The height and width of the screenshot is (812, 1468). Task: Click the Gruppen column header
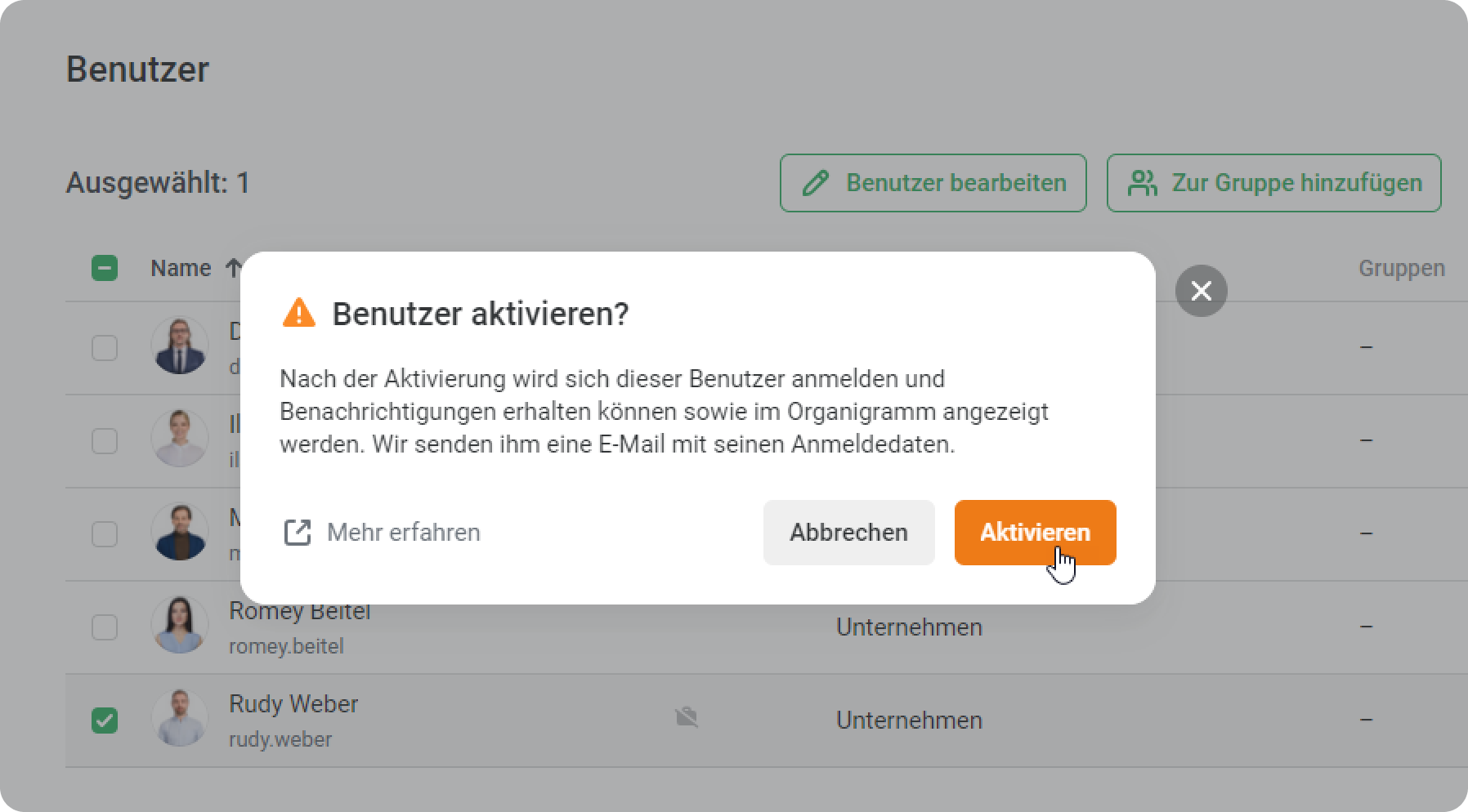point(1401,268)
